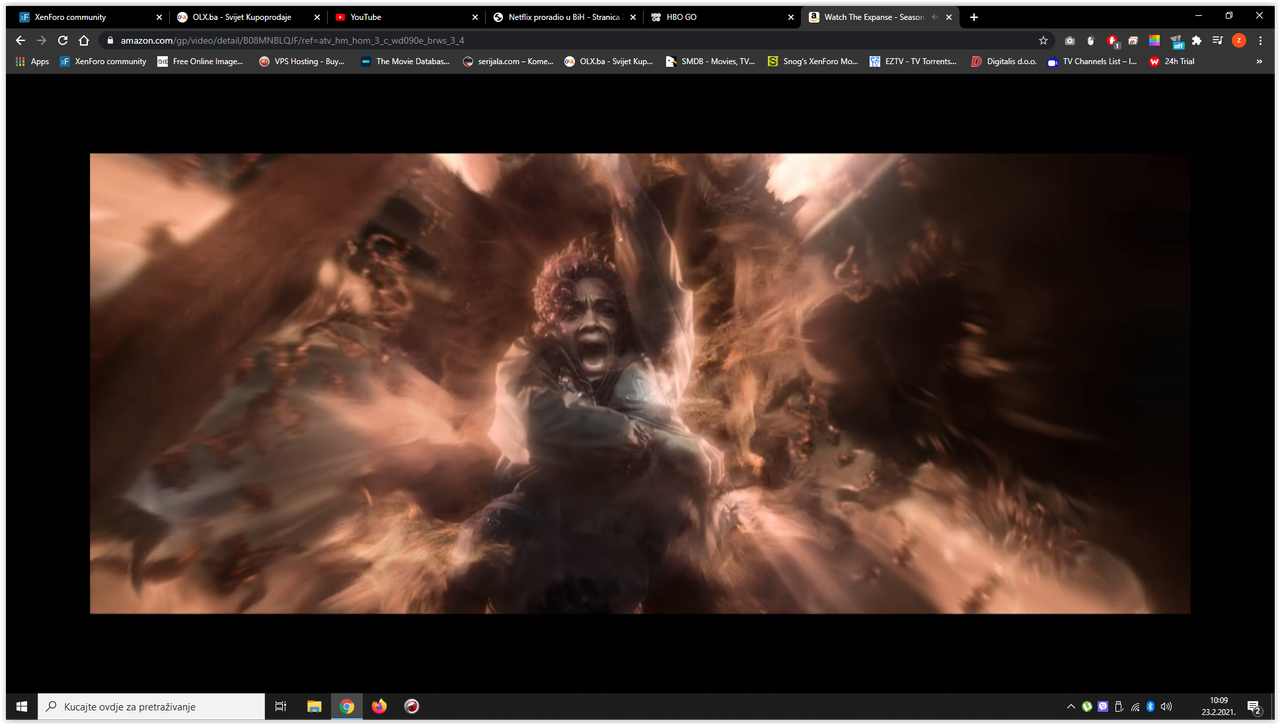Open the media control playlist icon
The width and height of the screenshot is (1280, 725).
[1217, 41]
